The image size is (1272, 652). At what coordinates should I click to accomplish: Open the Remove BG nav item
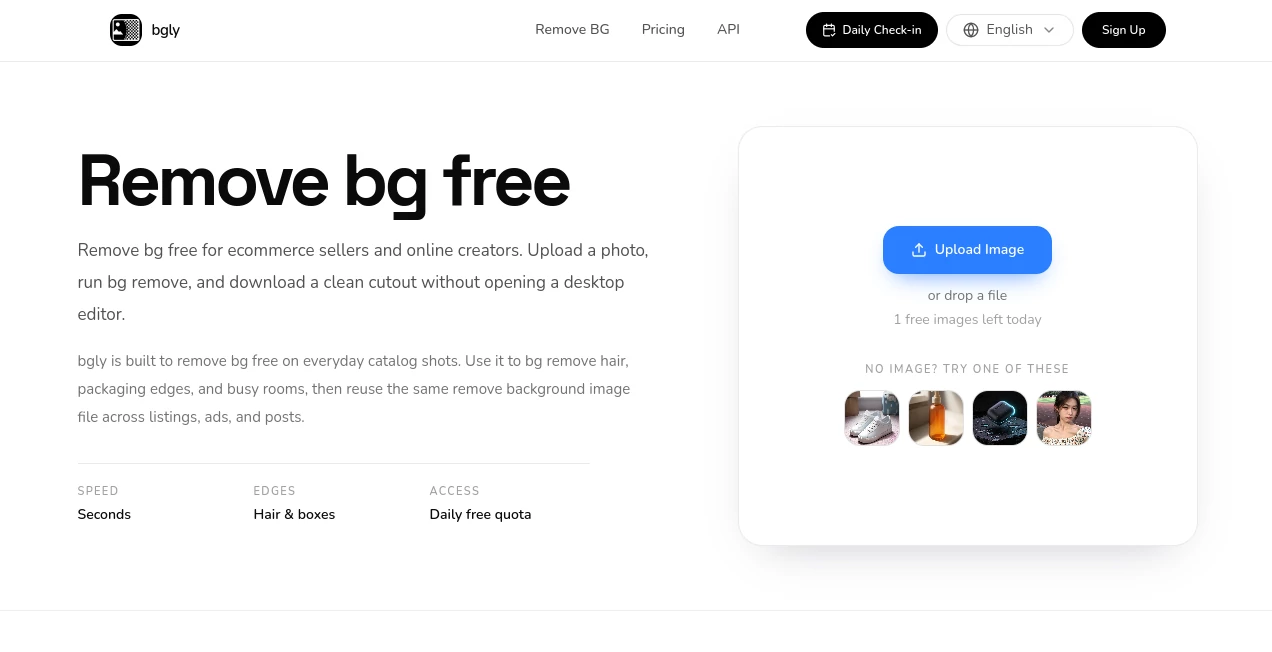pos(572,30)
